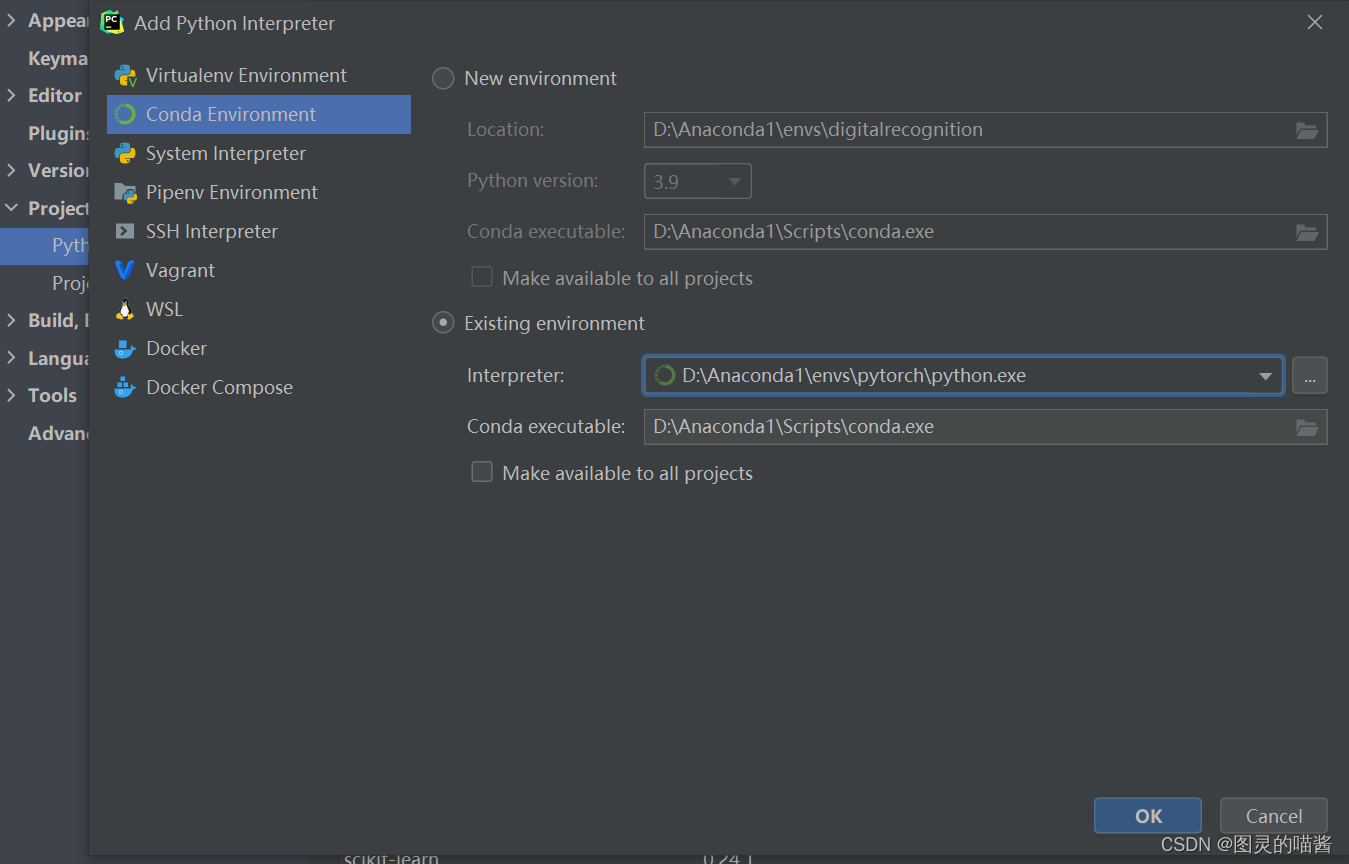Screen dimensions: 1349x864
Task: Collapse the Project settings section
Action: click(11, 208)
